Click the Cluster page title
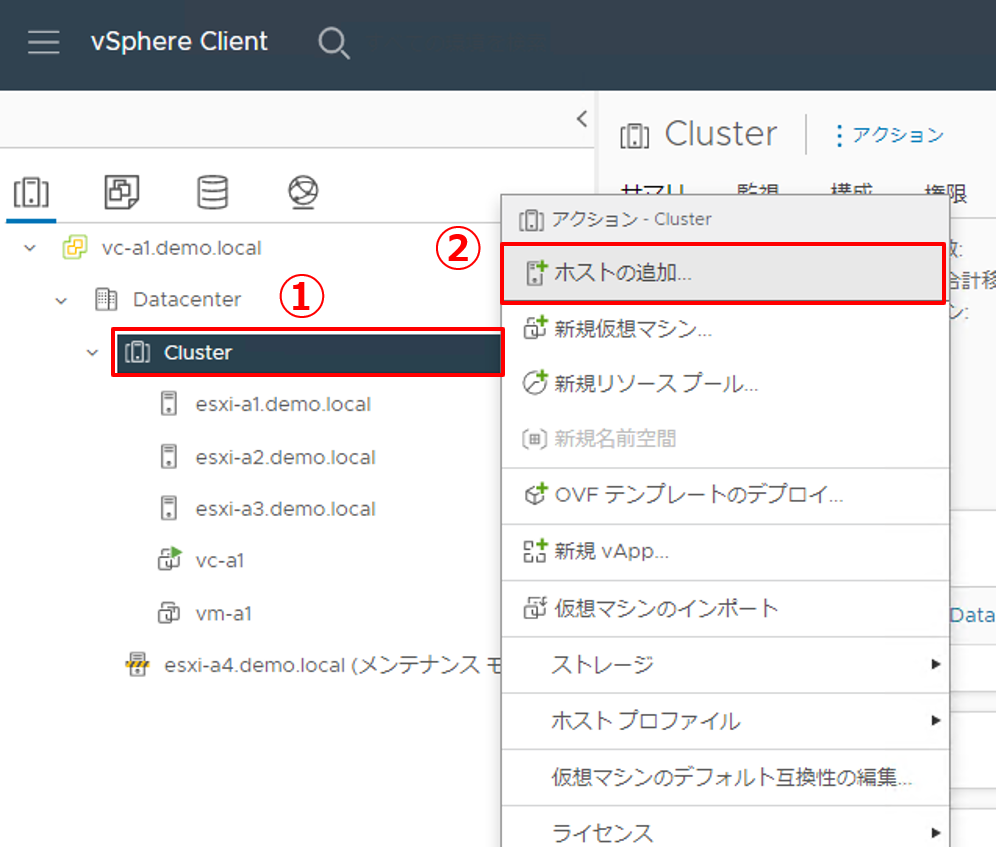Viewport: 996px width, 847px height. (x=720, y=134)
